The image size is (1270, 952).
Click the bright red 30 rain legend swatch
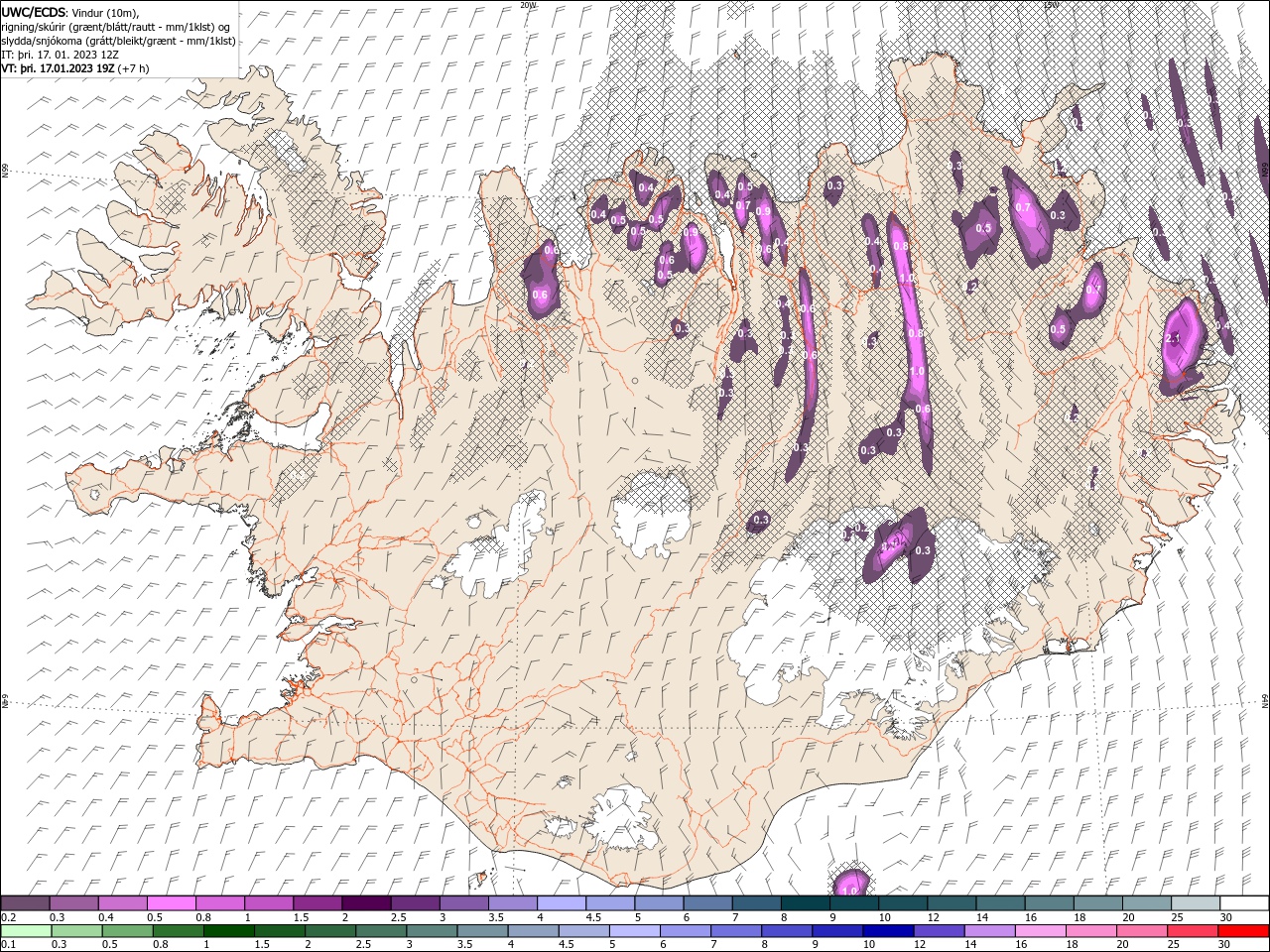coord(1242,931)
